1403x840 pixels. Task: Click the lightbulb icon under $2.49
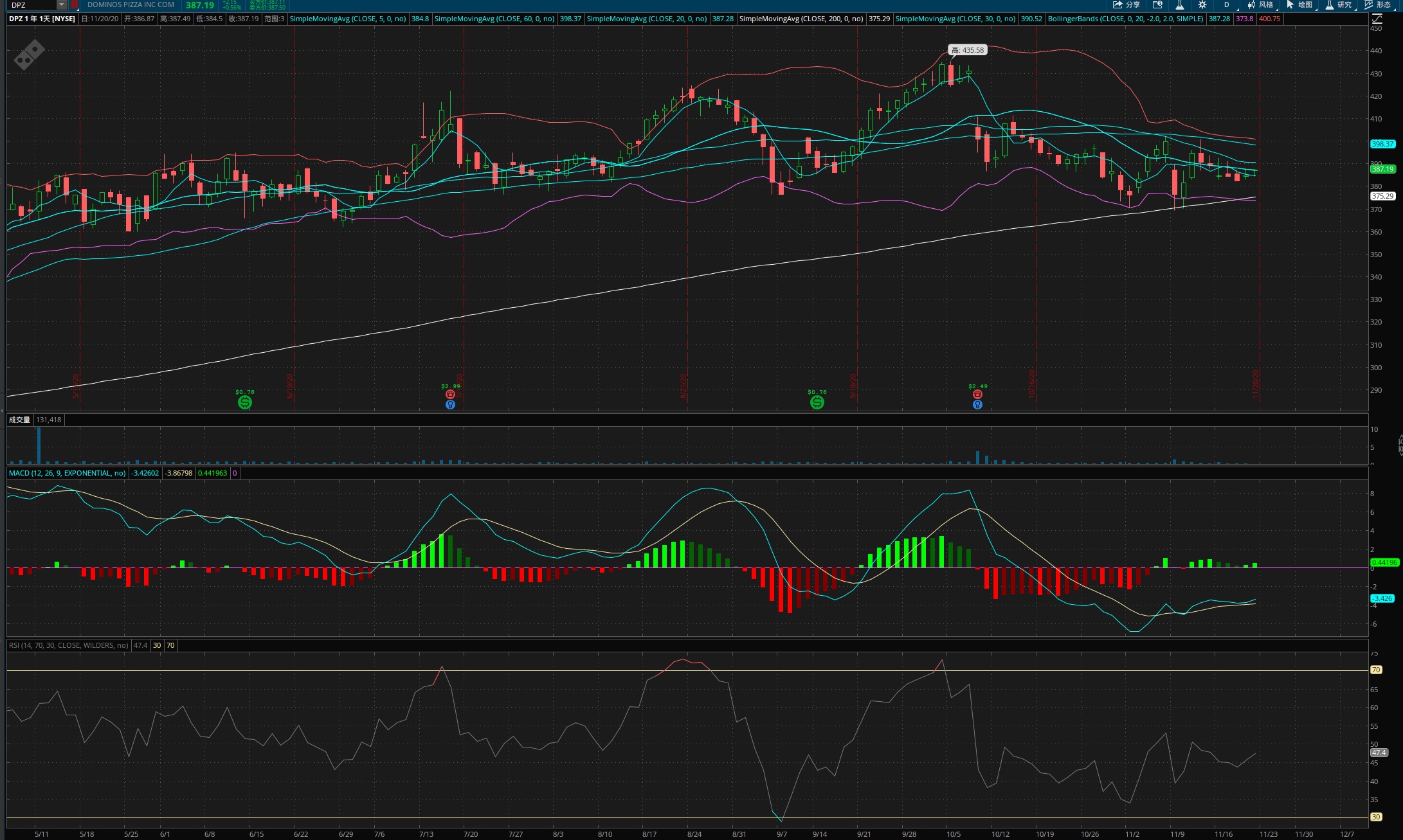[977, 404]
